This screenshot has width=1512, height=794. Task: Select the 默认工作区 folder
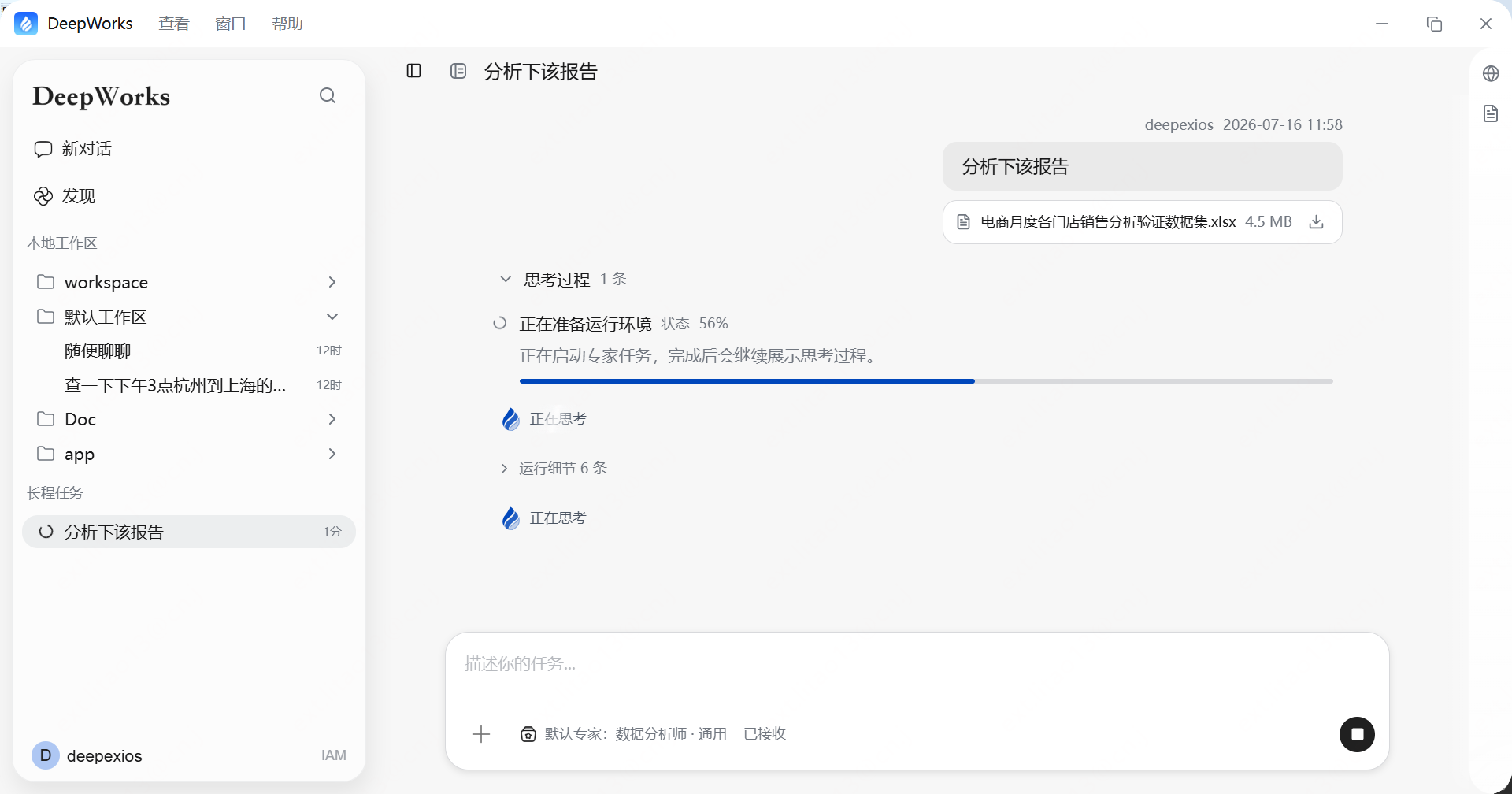pos(189,317)
